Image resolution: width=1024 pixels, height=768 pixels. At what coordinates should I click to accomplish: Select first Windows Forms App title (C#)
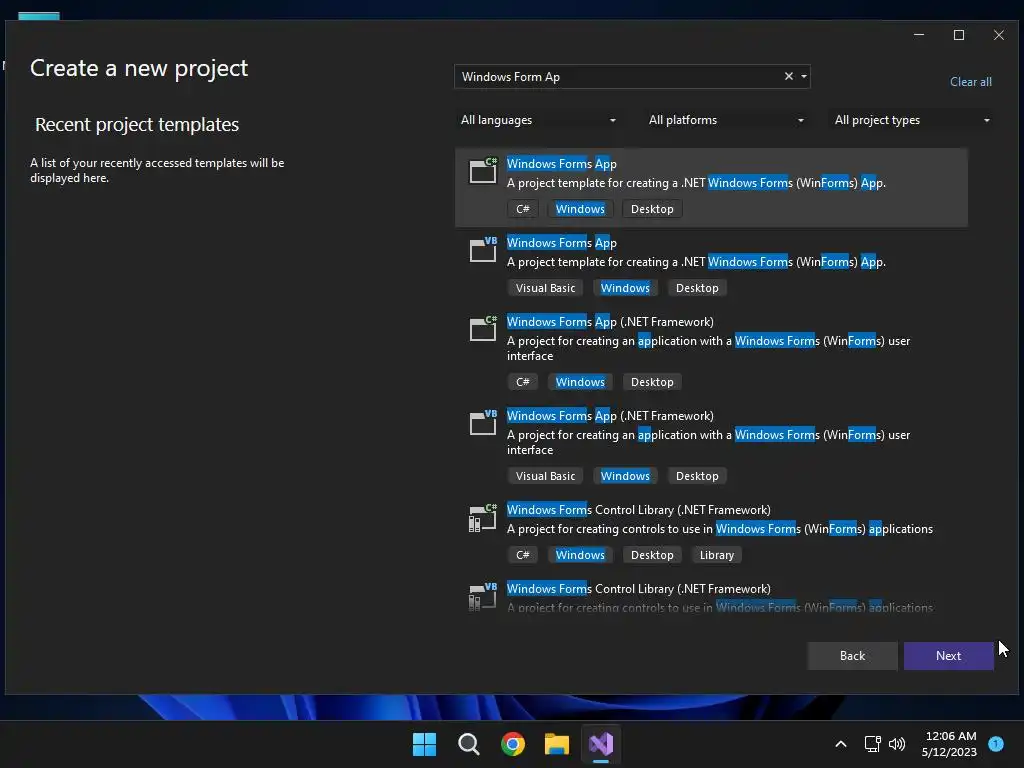562,164
